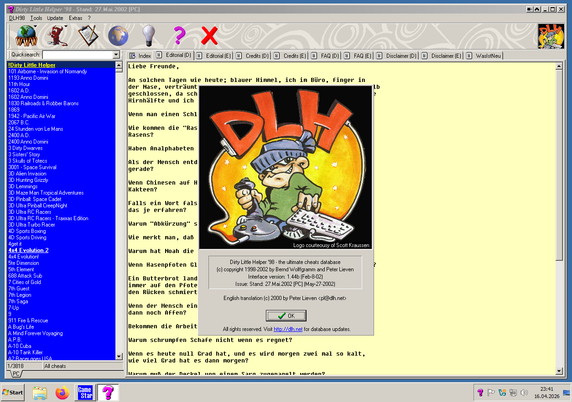Screen dimensions: 572x402
Task: Switch to the Disclaimer (D) tab
Action: (397, 56)
